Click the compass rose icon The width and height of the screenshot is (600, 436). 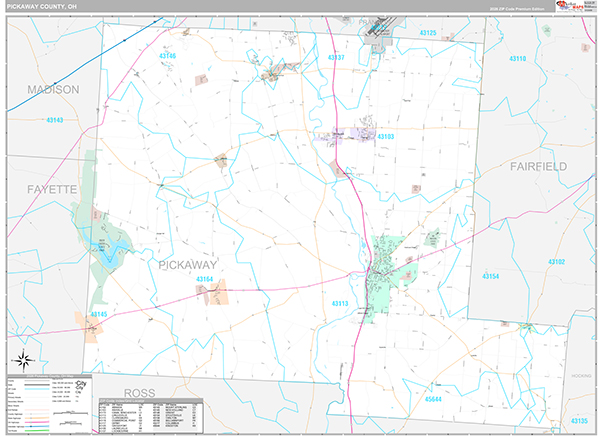(24, 361)
